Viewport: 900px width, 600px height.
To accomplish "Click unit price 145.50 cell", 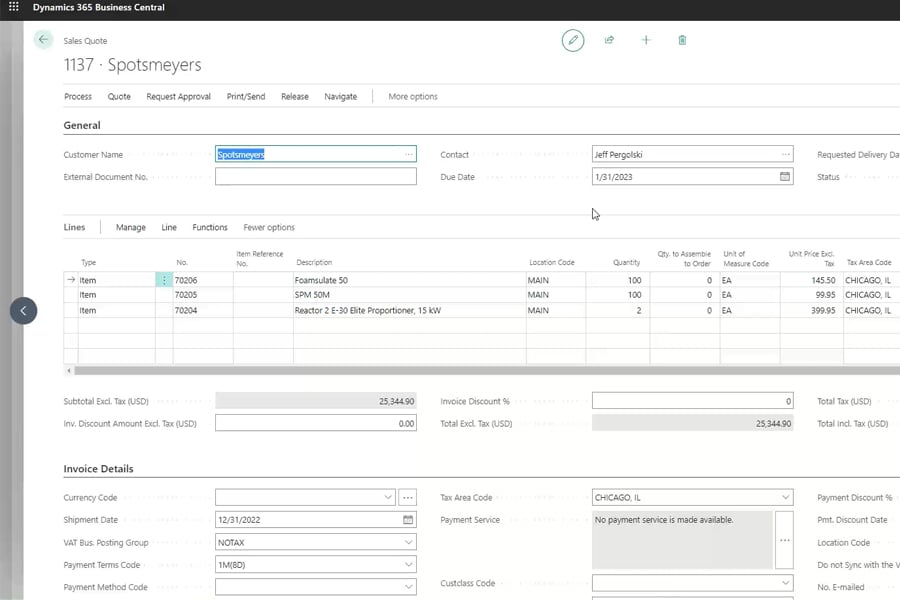I will click(x=812, y=280).
